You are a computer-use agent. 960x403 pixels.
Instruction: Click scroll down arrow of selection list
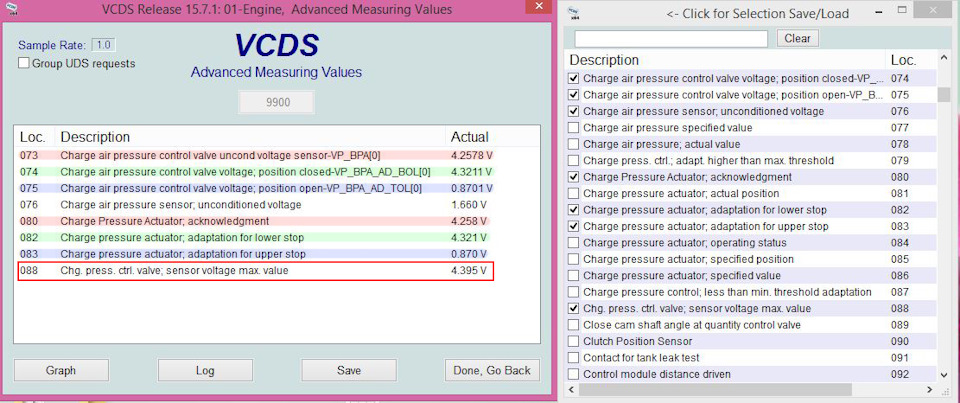coord(943,375)
